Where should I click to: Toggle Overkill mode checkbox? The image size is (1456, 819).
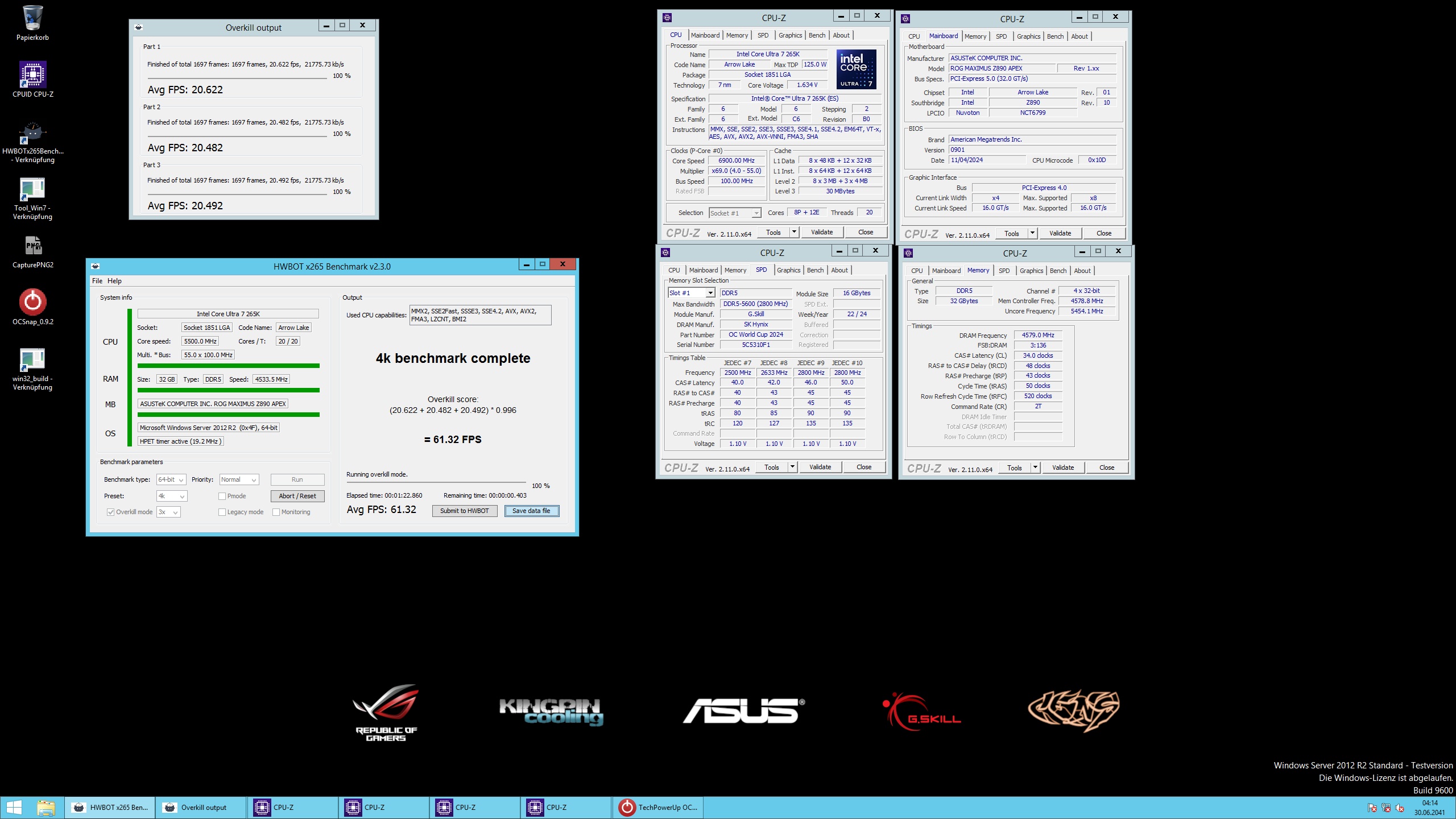(110, 512)
